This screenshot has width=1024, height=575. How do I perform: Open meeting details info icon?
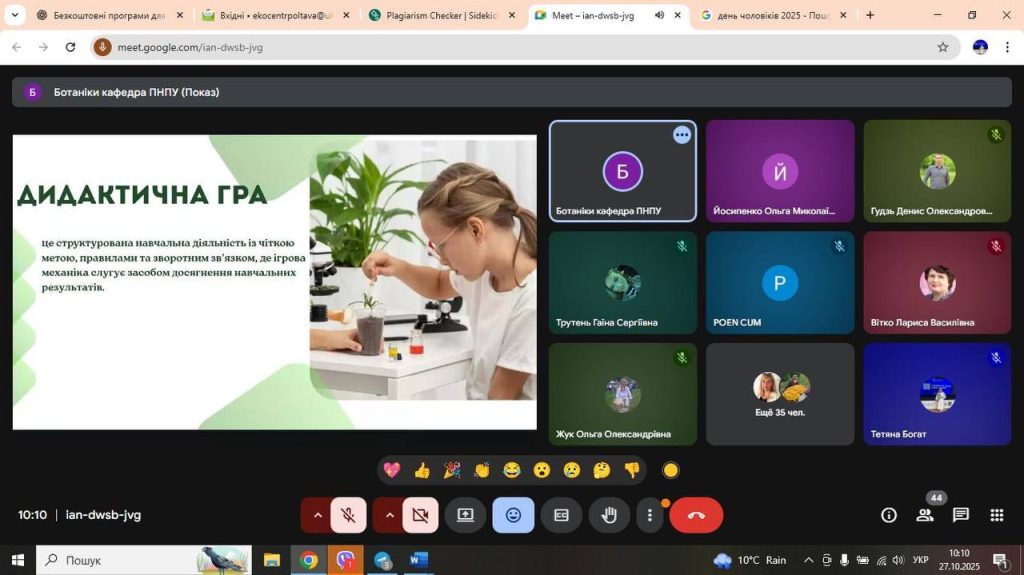coord(888,515)
